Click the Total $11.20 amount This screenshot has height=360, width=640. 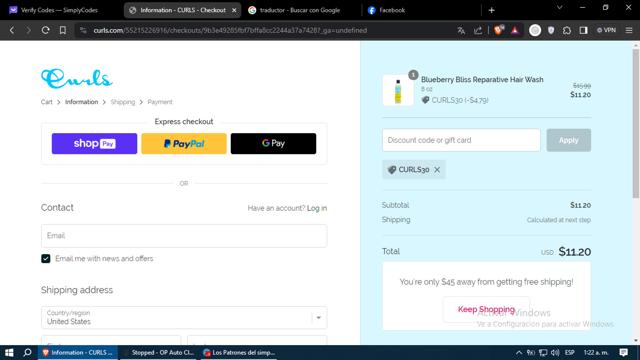click(574, 251)
